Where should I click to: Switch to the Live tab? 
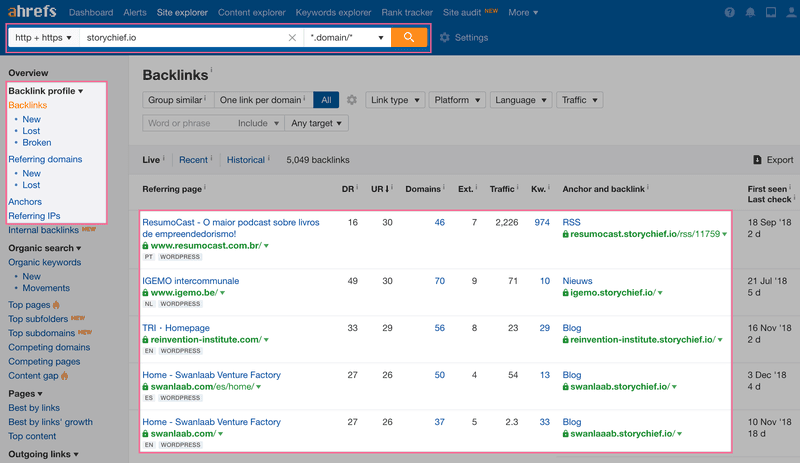coord(151,160)
